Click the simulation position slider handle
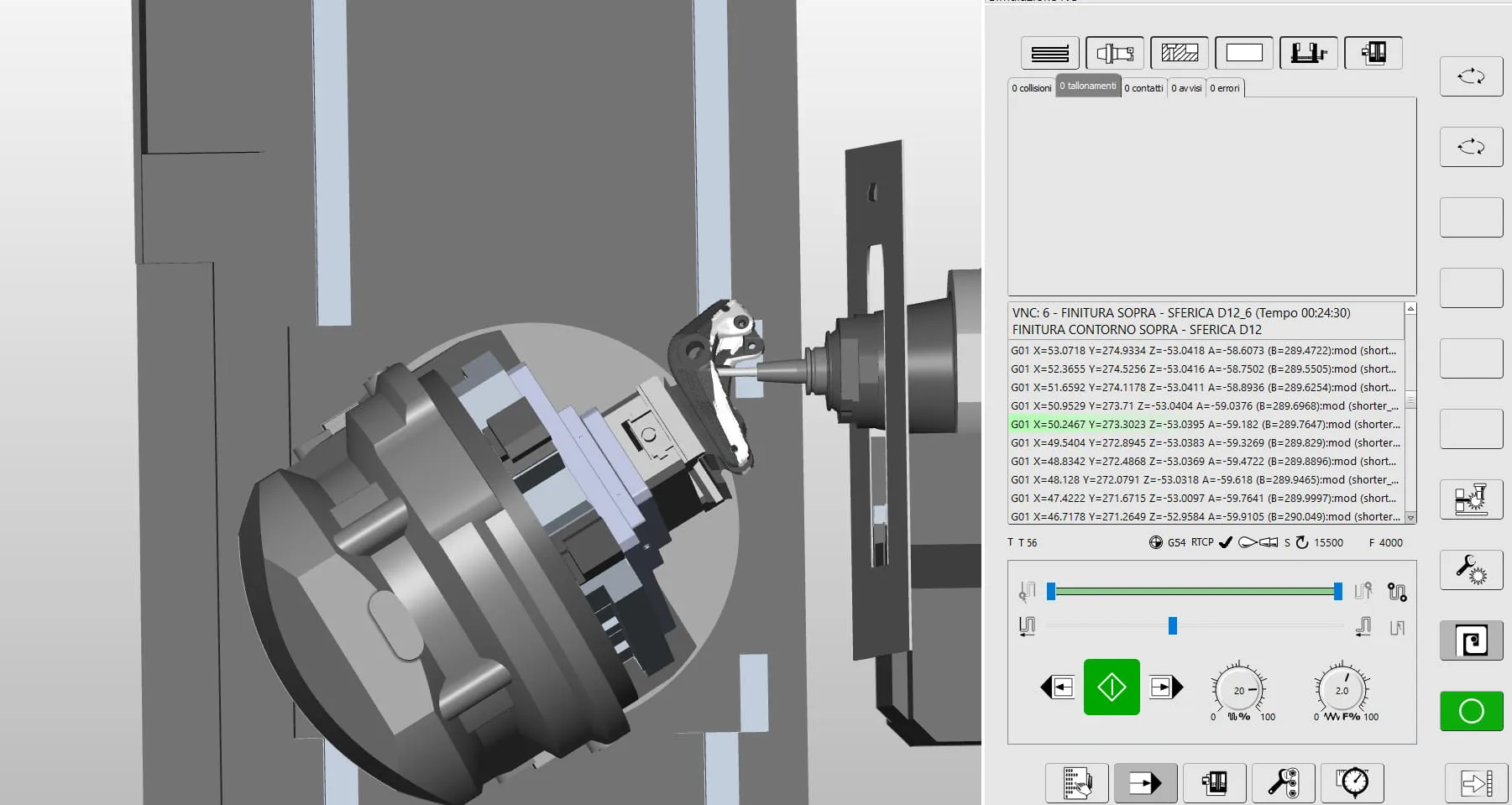 coord(1173,625)
